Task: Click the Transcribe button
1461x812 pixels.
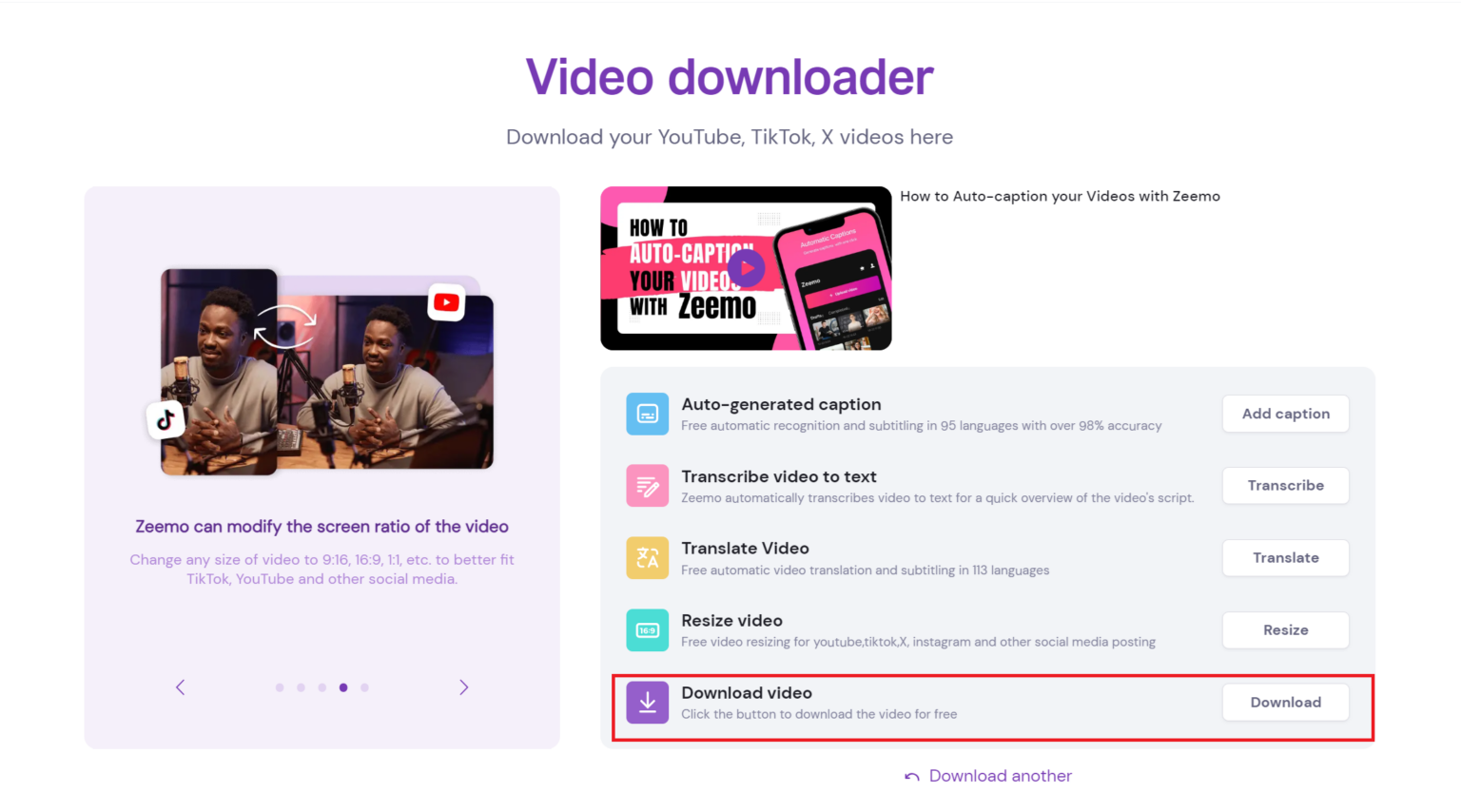Action: (x=1285, y=485)
